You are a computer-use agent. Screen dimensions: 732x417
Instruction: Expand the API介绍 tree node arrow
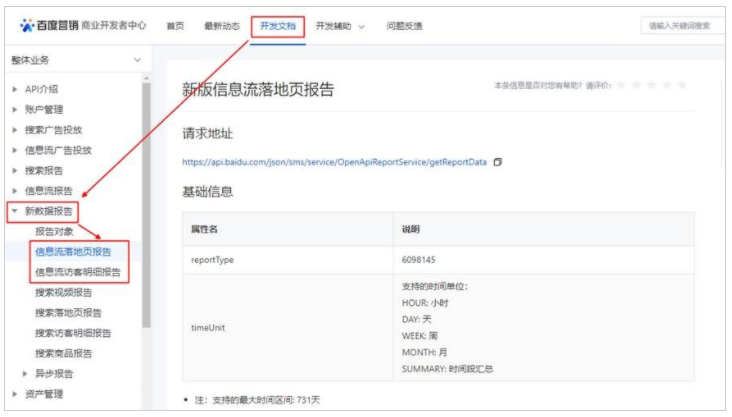(14, 89)
